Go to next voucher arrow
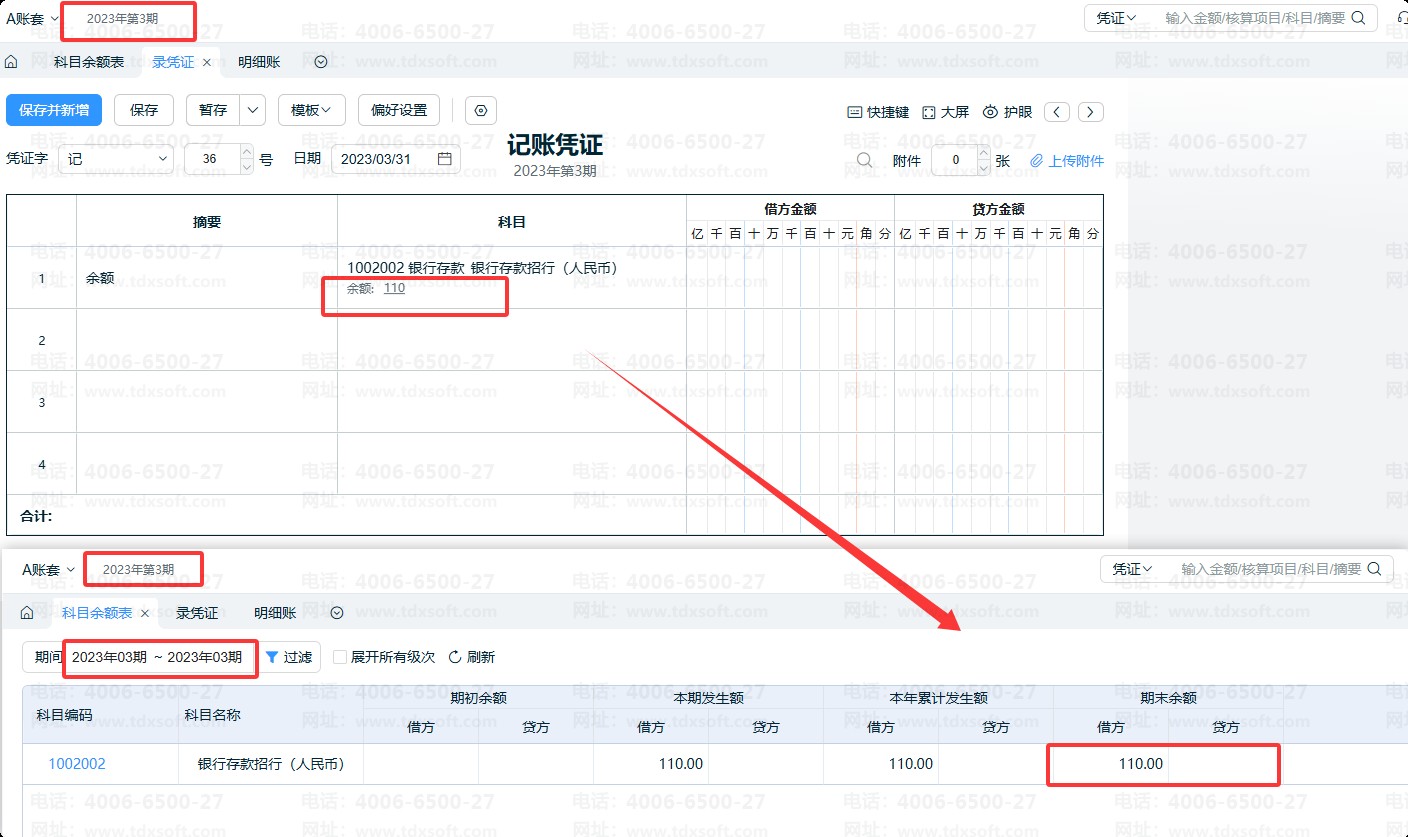1408x837 pixels. click(1091, 112)
